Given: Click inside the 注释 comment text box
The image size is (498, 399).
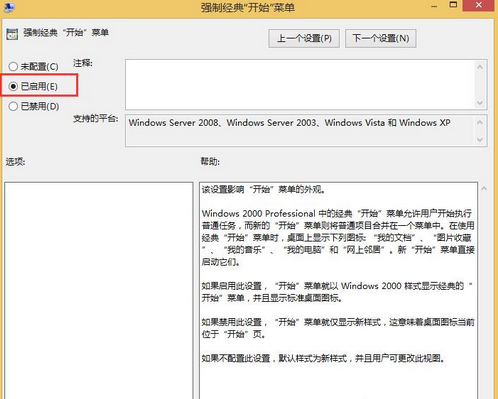Looking at the screenshot, I should point(300,84).
